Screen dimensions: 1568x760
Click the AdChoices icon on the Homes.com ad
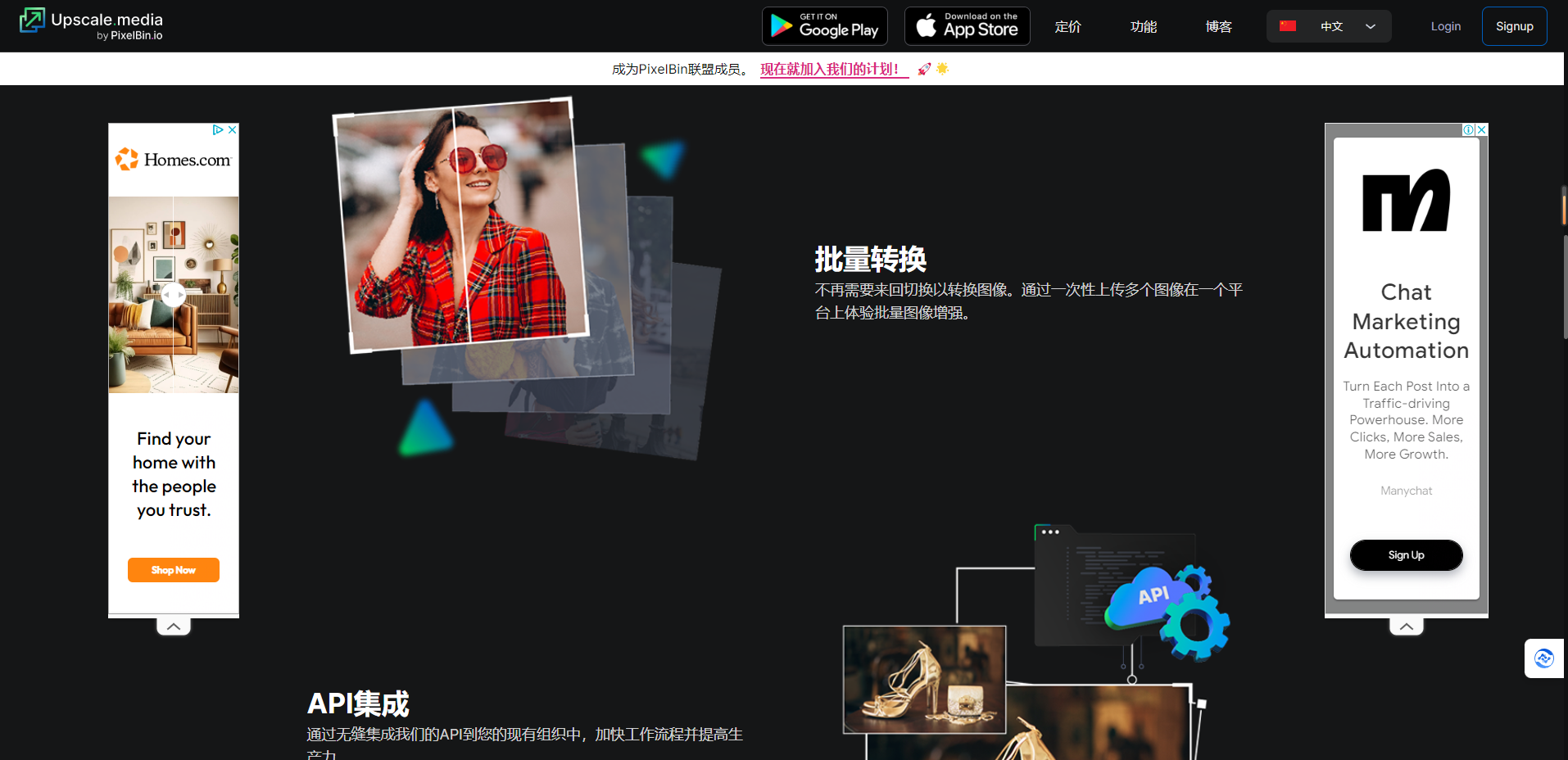(x=217, y=129)
